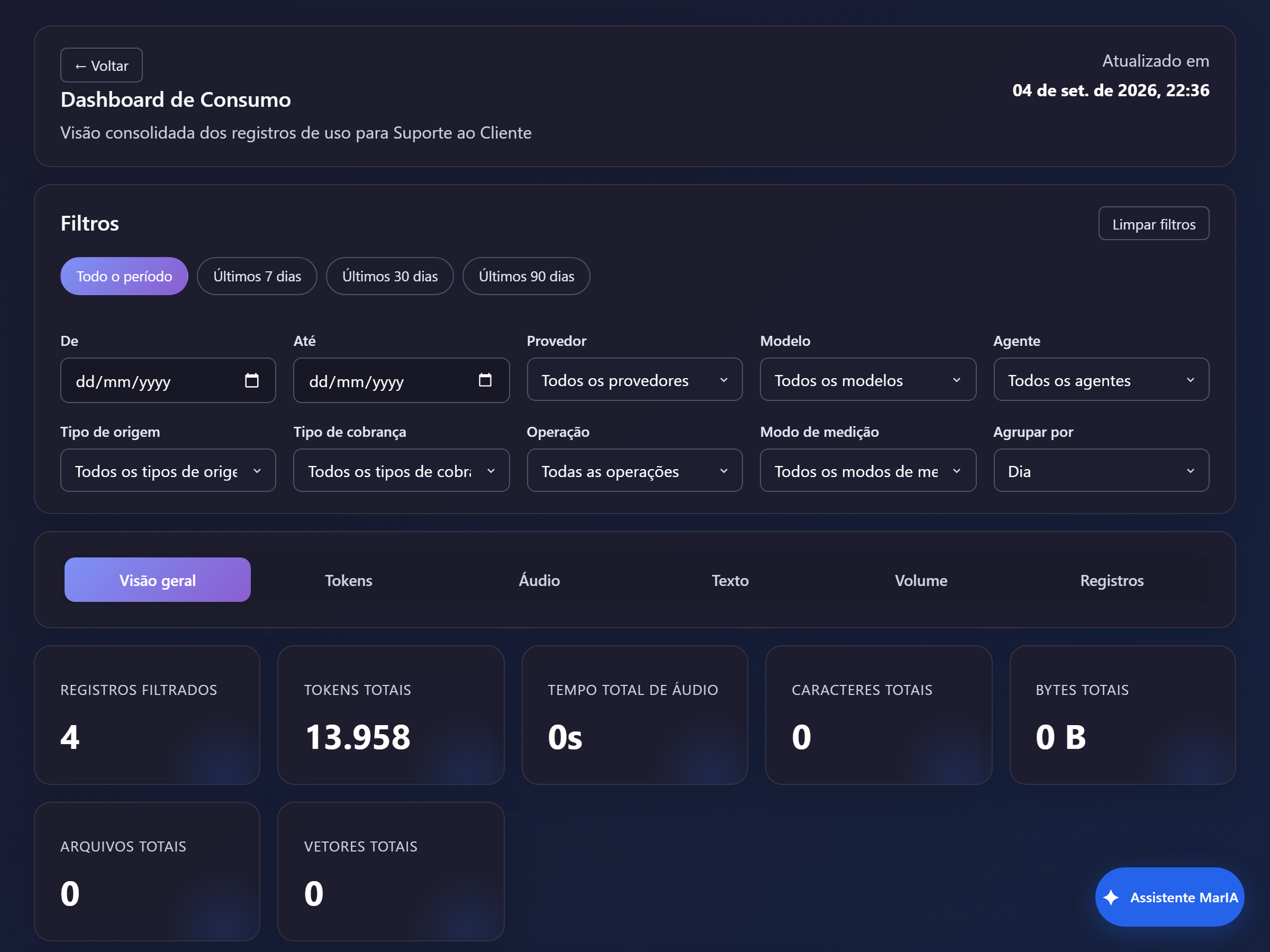Switch to the Áudio tab
The image size is (1270, 952).
pyautogui.click(x=539, y=580)
